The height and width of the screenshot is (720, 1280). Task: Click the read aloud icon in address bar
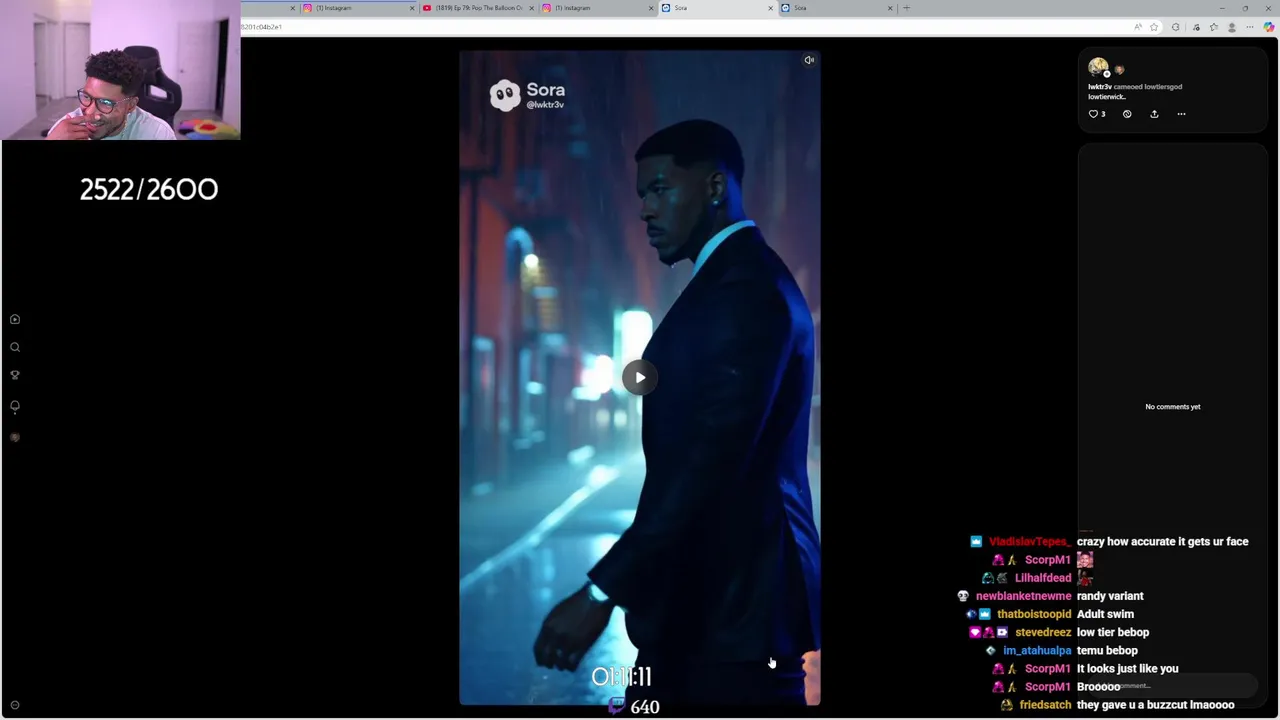[x=1138, y=27]
